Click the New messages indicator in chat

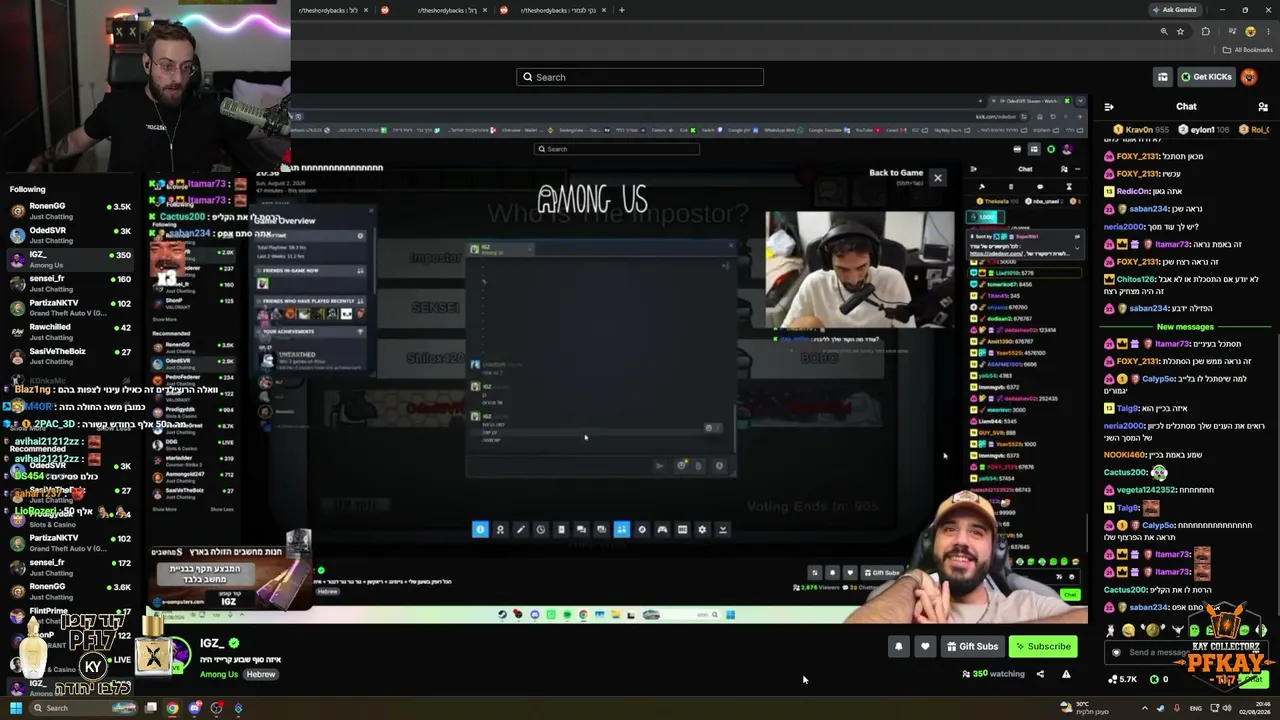1185,327
